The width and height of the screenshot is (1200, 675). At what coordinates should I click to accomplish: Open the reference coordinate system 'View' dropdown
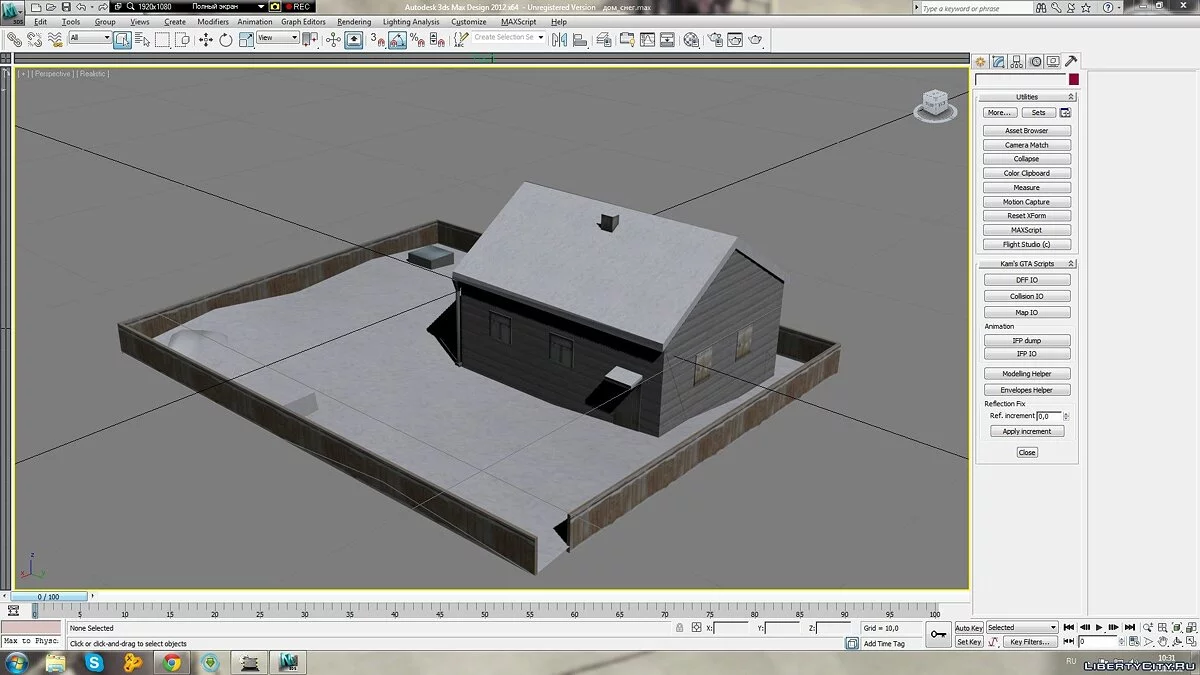(278, 38)
